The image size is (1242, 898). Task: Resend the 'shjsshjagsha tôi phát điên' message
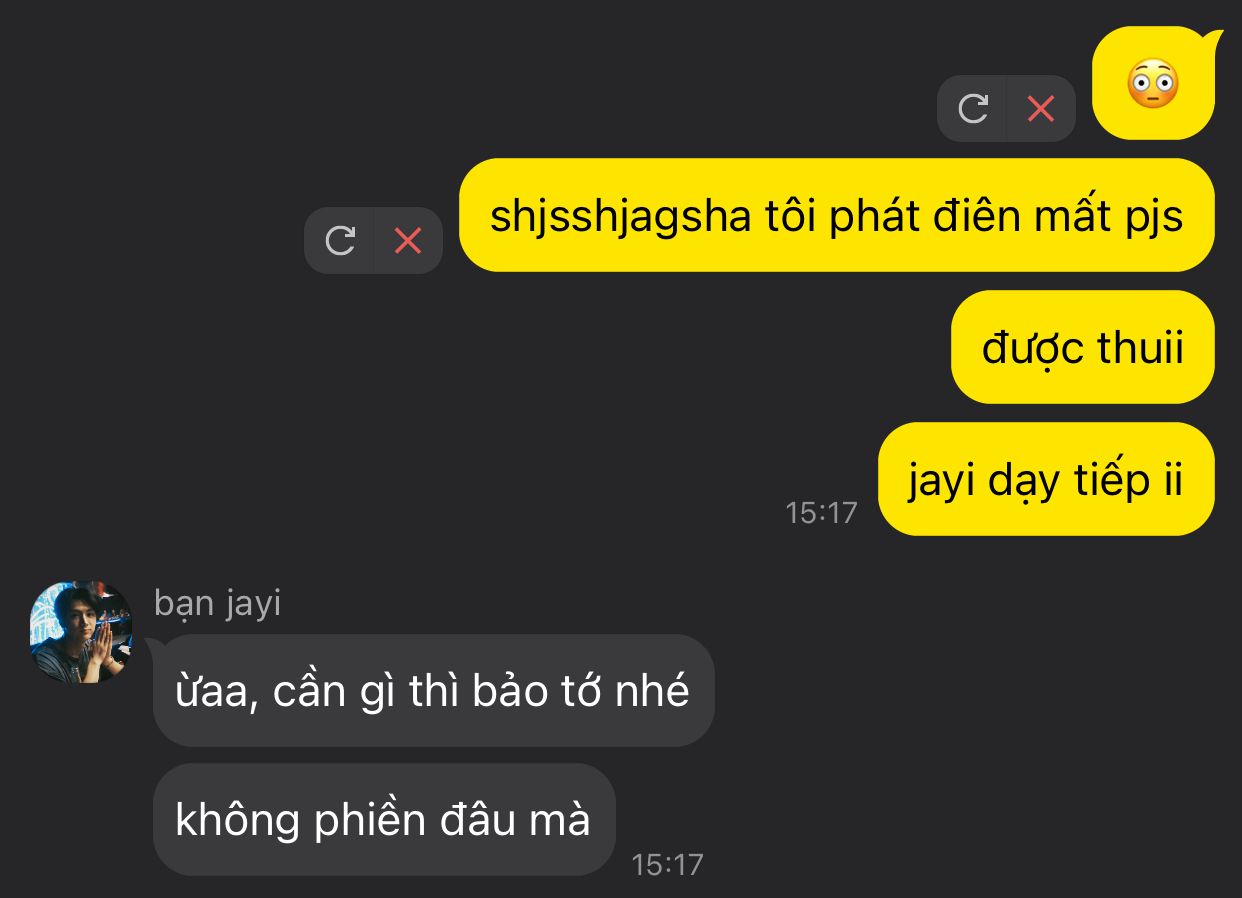[340, 240]
